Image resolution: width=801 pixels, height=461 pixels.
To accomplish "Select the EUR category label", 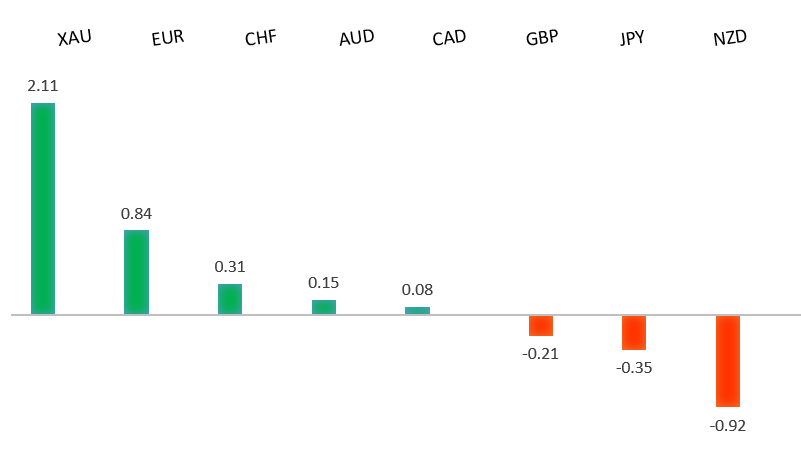I will click(168, 39).
